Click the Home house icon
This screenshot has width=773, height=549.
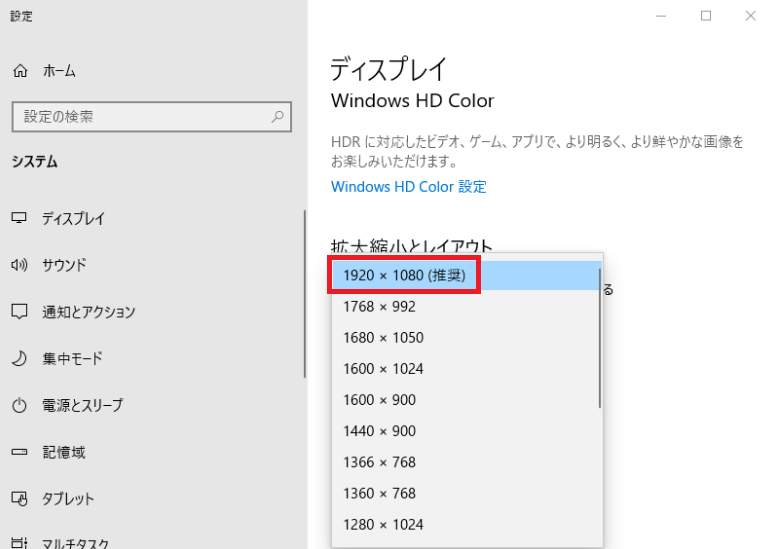point(20,71)
